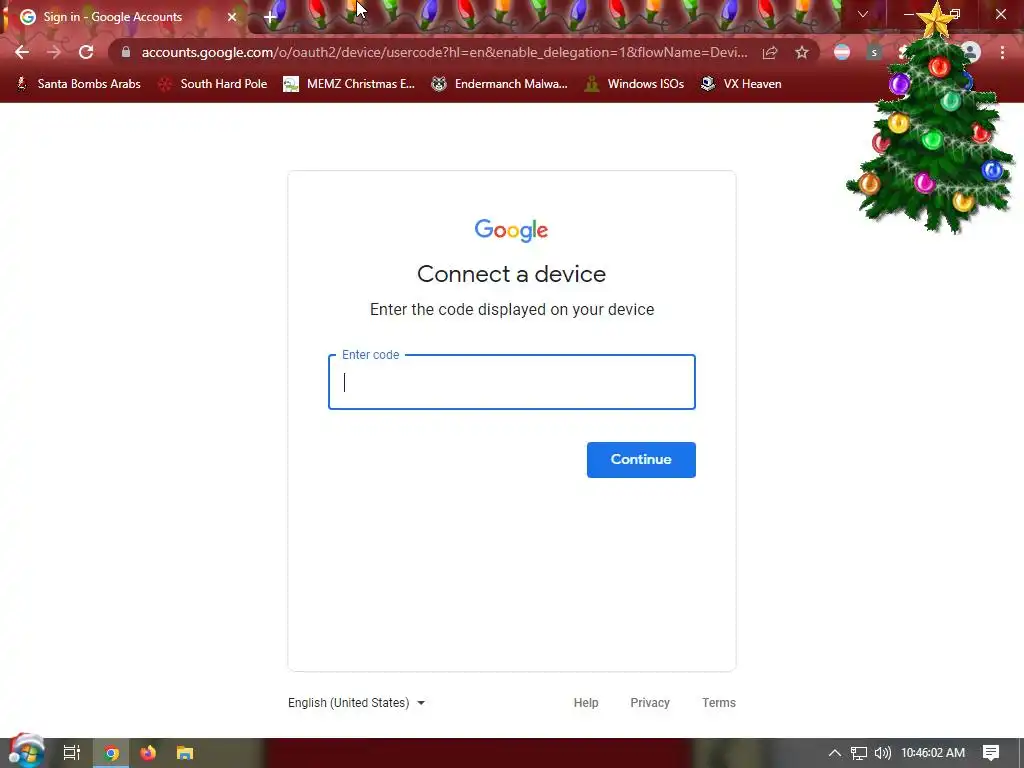Open the VX Heaven bookmark

point(741,84)
